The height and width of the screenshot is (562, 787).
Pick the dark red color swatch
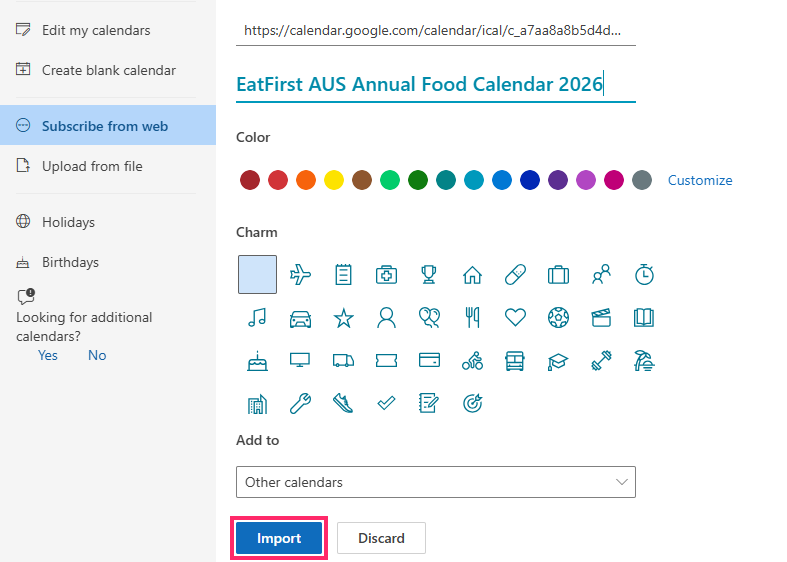click(x=250, y=180)
